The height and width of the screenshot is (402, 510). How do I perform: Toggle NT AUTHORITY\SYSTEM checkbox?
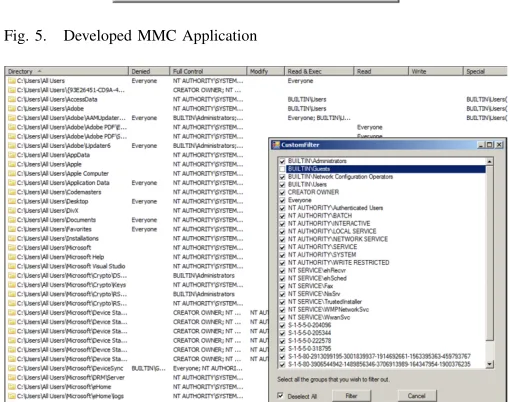282,255
